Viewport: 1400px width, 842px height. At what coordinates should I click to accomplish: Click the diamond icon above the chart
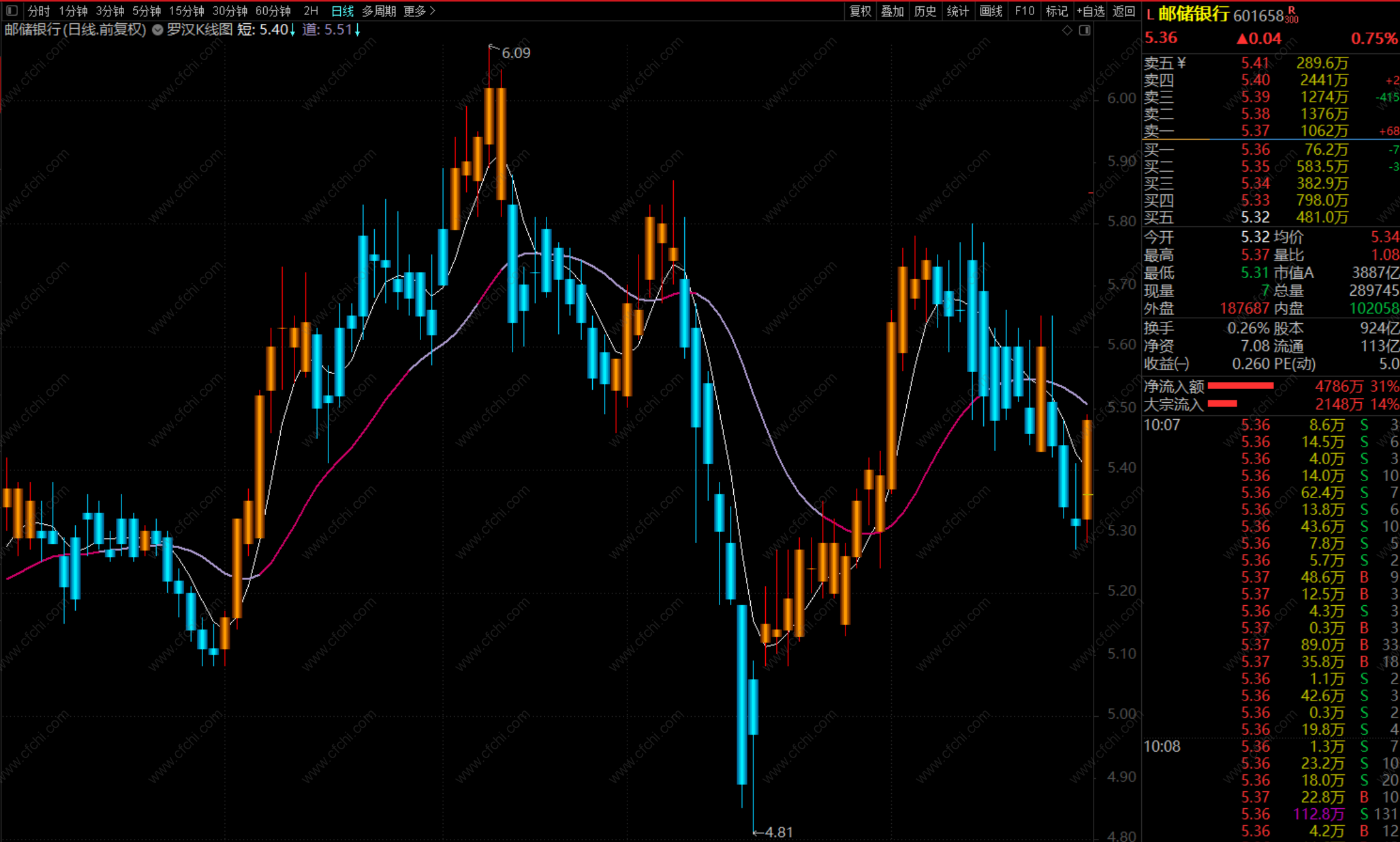pyautogui.click(x=1067, y=30)
